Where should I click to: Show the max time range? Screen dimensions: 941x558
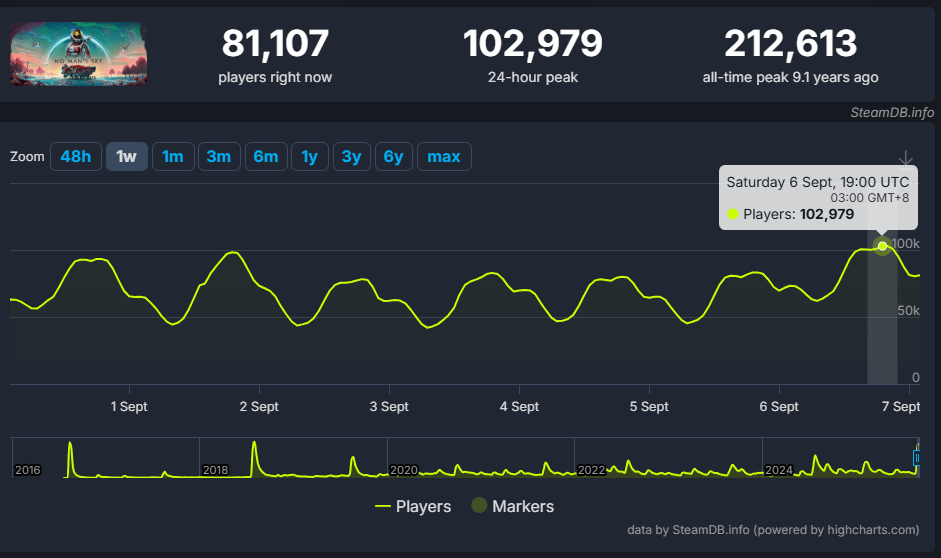pos(444,157)
